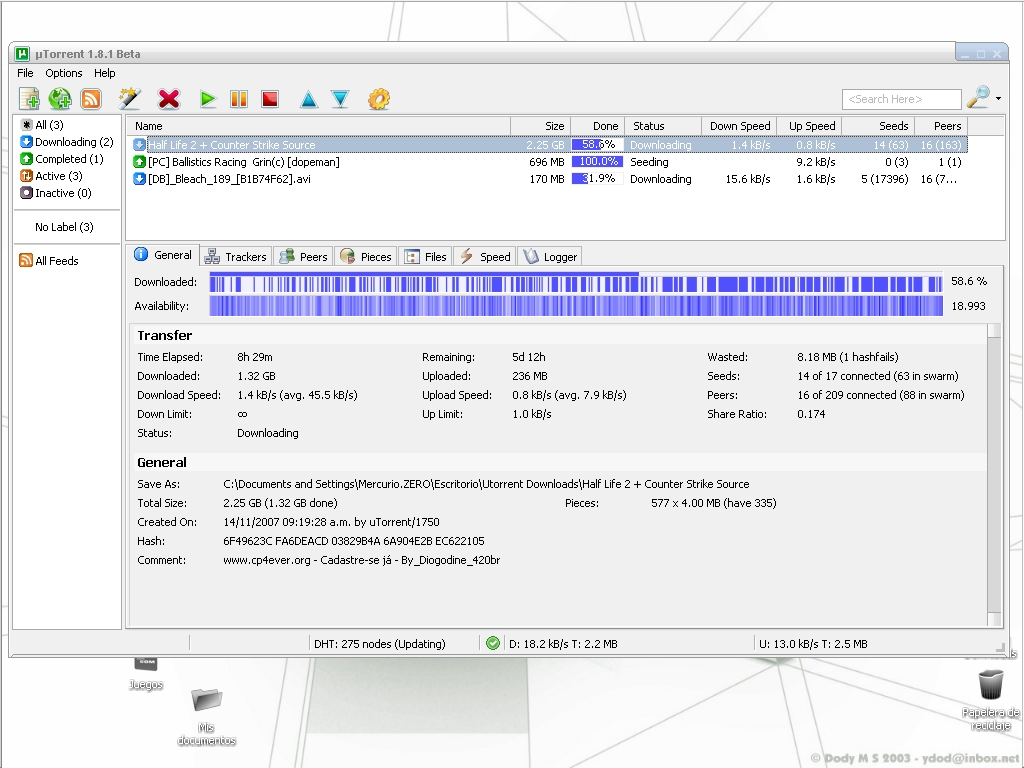Switch to the Trackers tab
Screen dimensions: 1024x768
coord(235,257)
